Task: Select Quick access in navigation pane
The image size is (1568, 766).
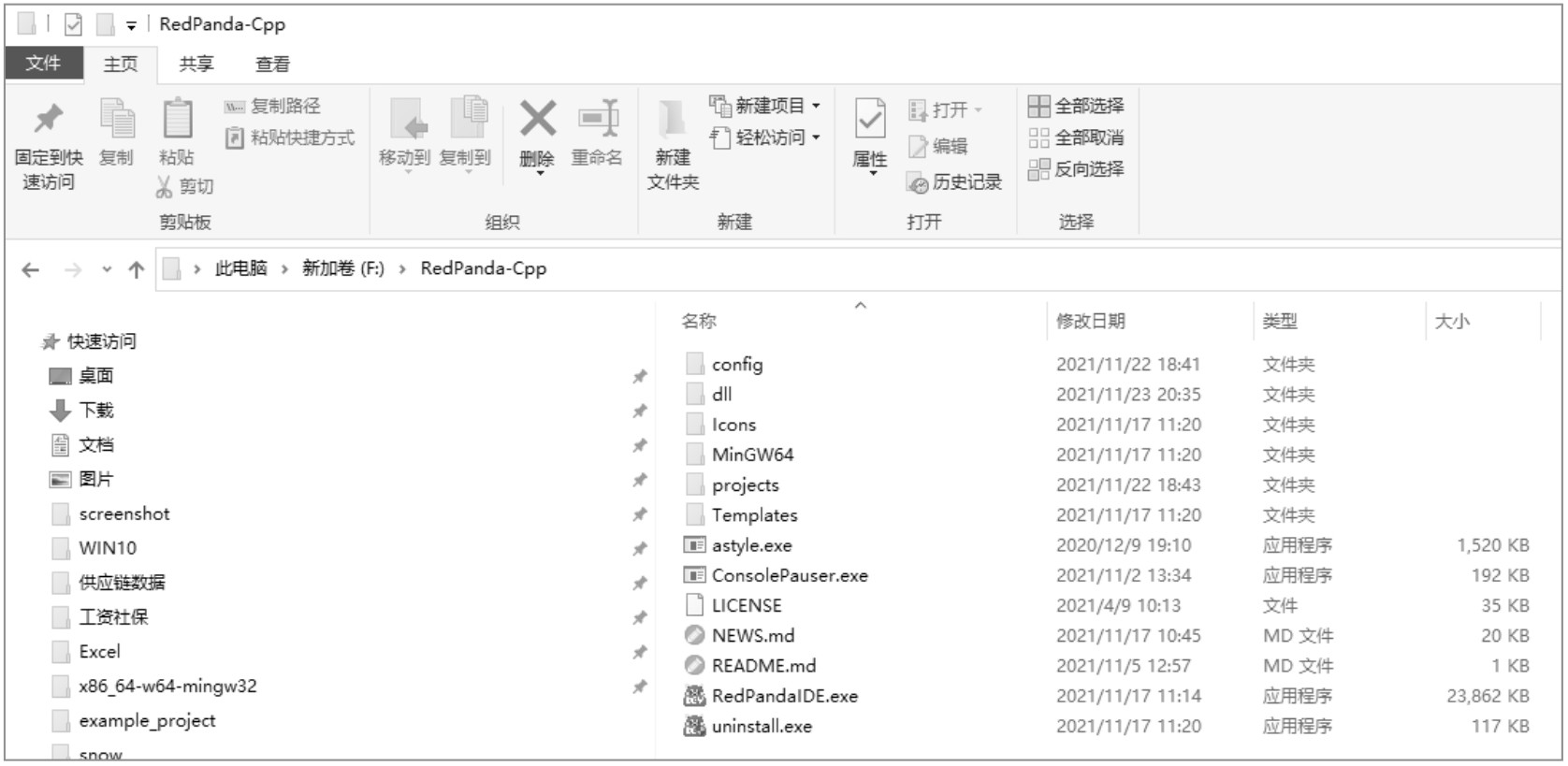Action: pos(89,341)
